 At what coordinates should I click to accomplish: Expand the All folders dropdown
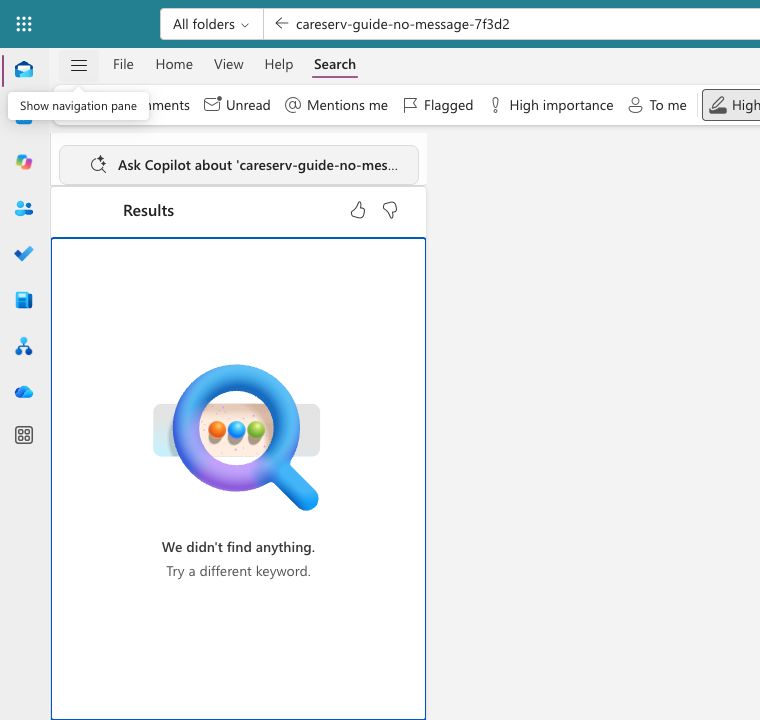211,24
